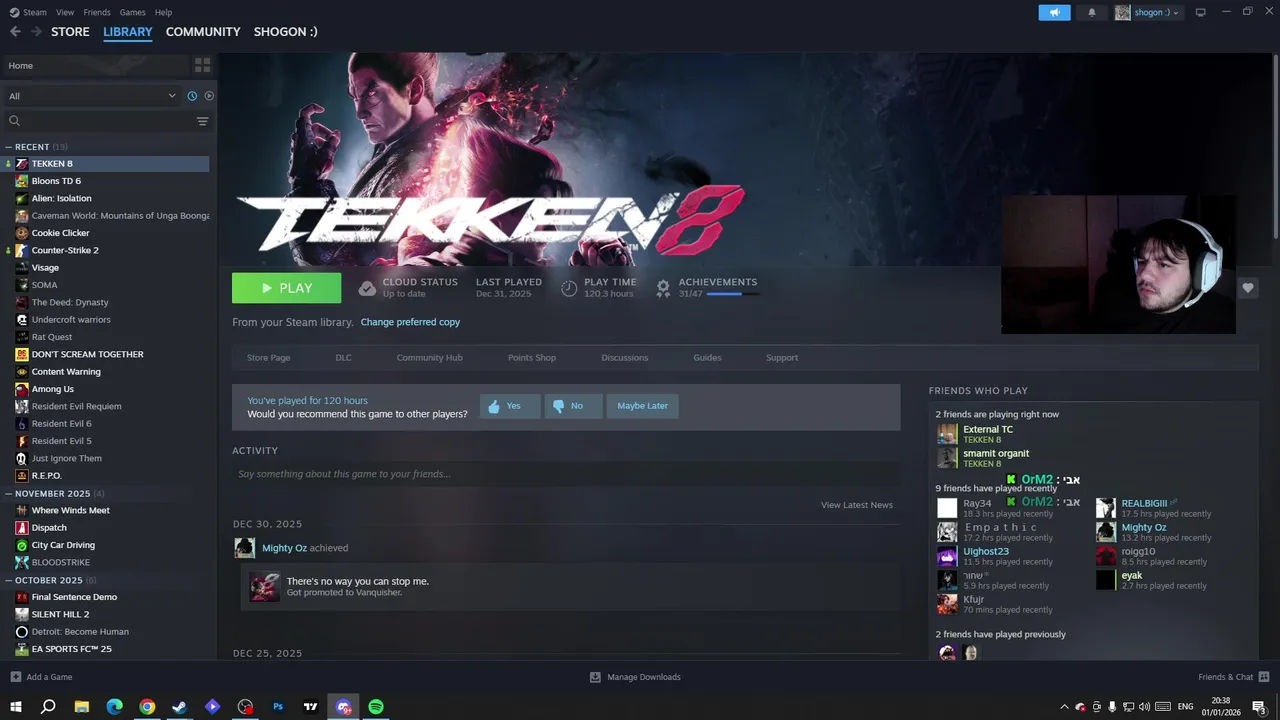Select R.E.P.O. in library

pos(46,476)
